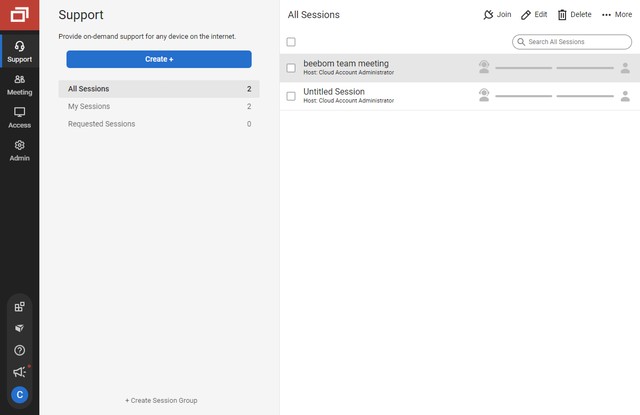Open the Access section in the sidebar
The width and height of the screenshot is (640, 415).
coord(20,118)
